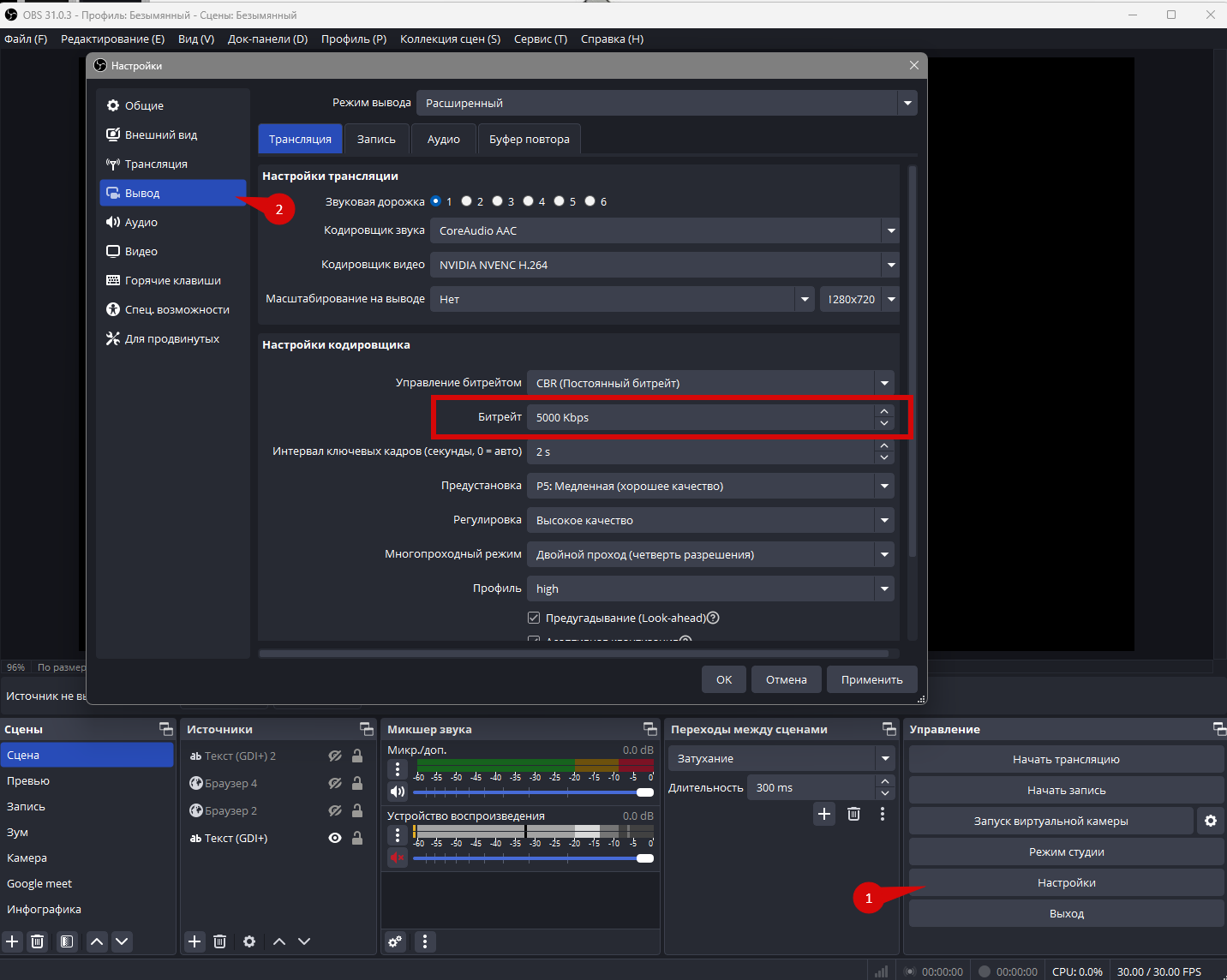The image size is (1227, 980).
Task: Select Видео in settings sidebar
Action: [173, 251]
